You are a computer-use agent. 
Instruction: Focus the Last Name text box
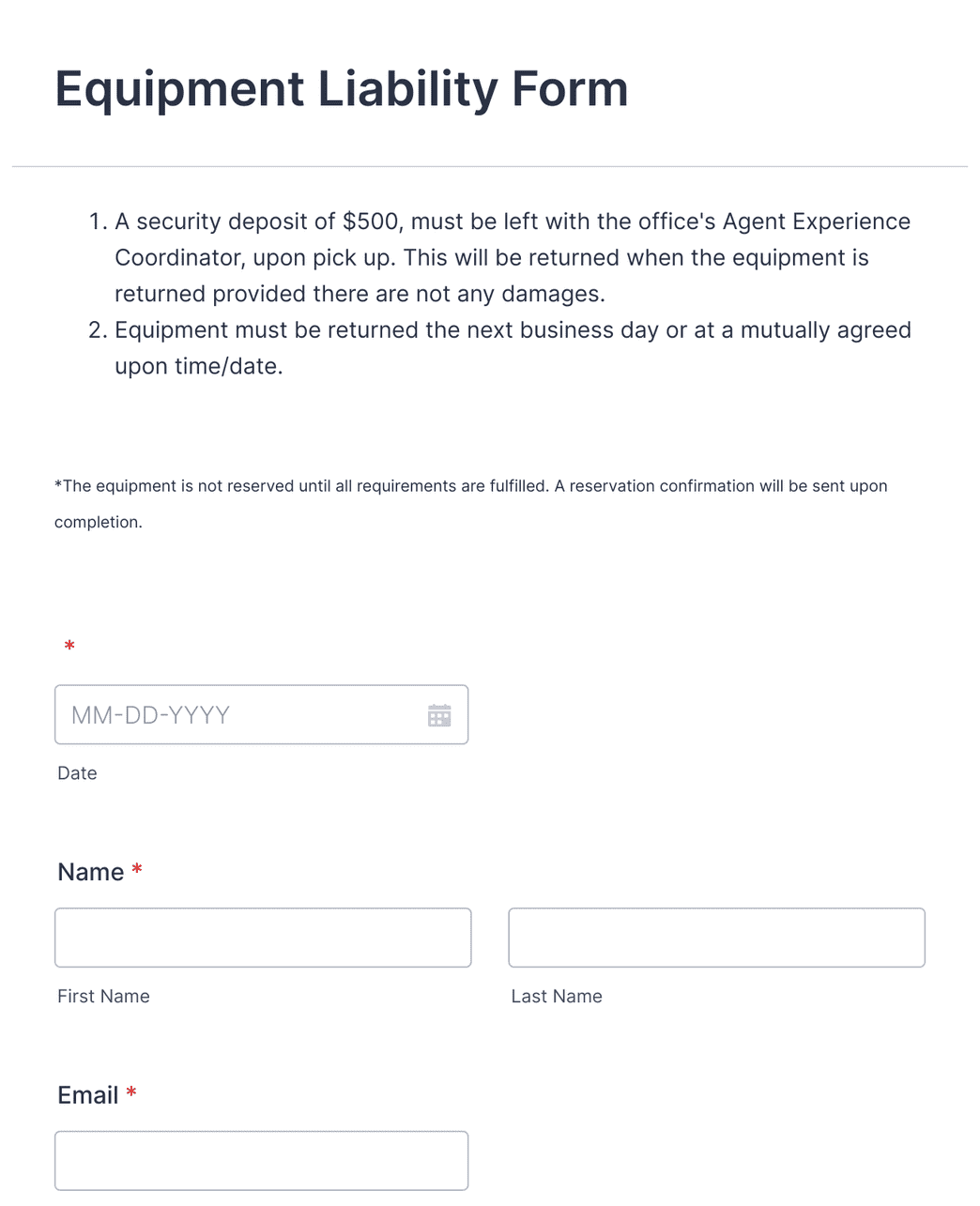pos(716,938)
